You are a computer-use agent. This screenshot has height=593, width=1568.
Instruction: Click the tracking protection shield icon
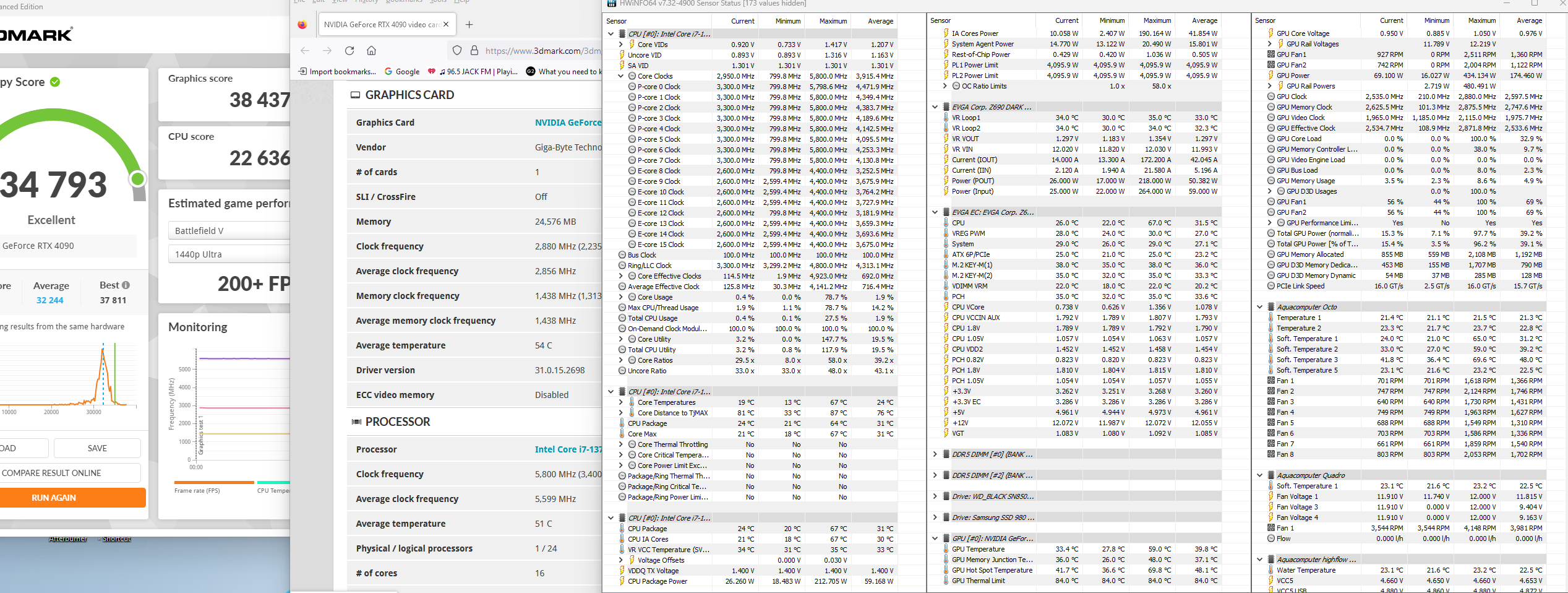457,51
